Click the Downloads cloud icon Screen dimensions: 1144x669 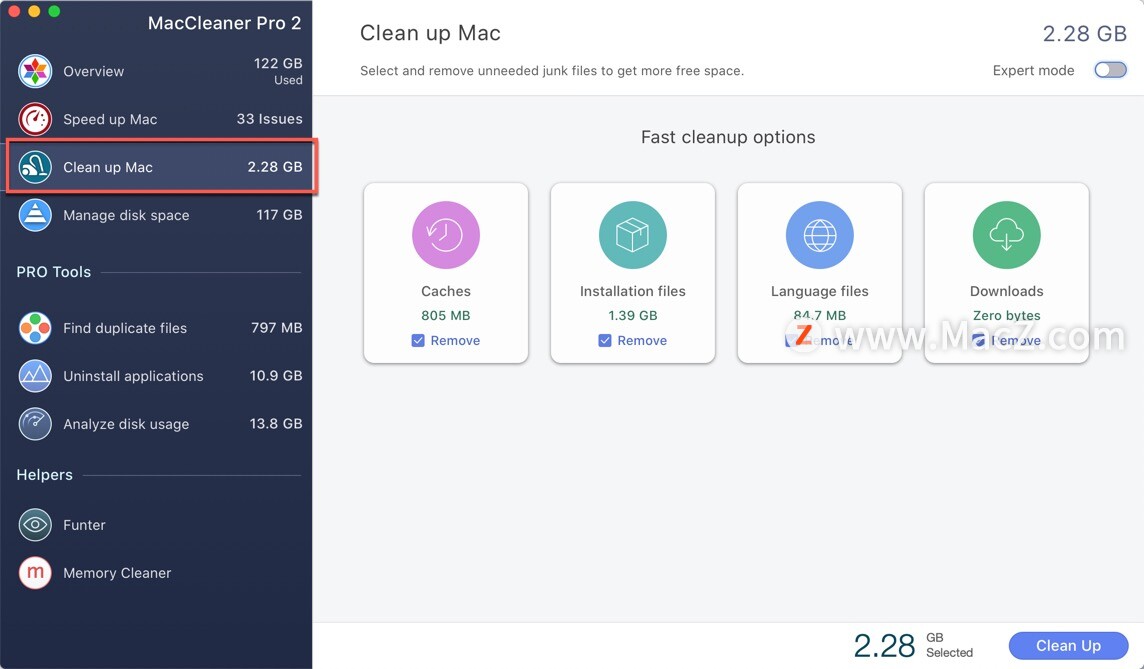[1006, 235]
